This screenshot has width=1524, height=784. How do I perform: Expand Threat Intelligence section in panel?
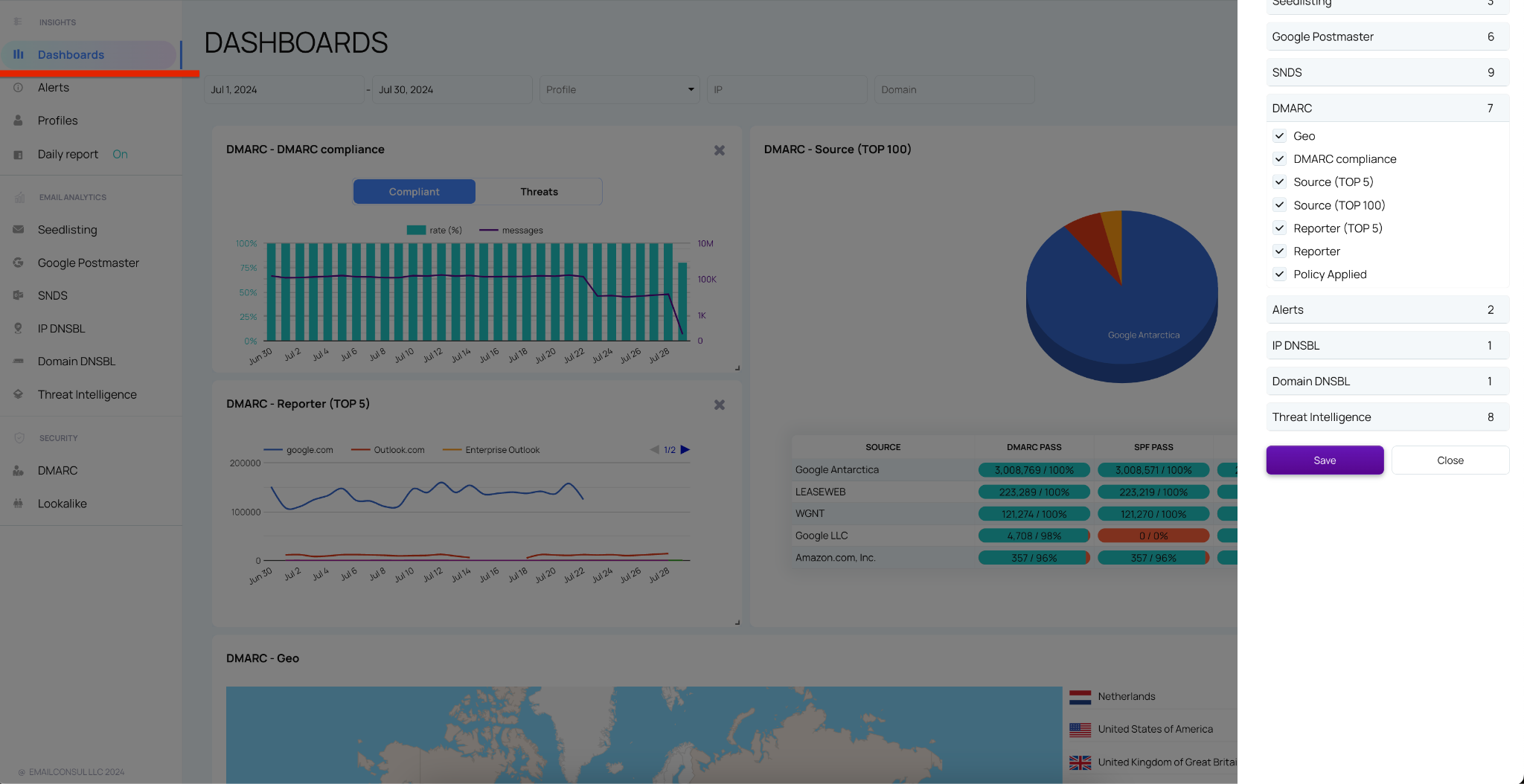(x=1387, y=417)
